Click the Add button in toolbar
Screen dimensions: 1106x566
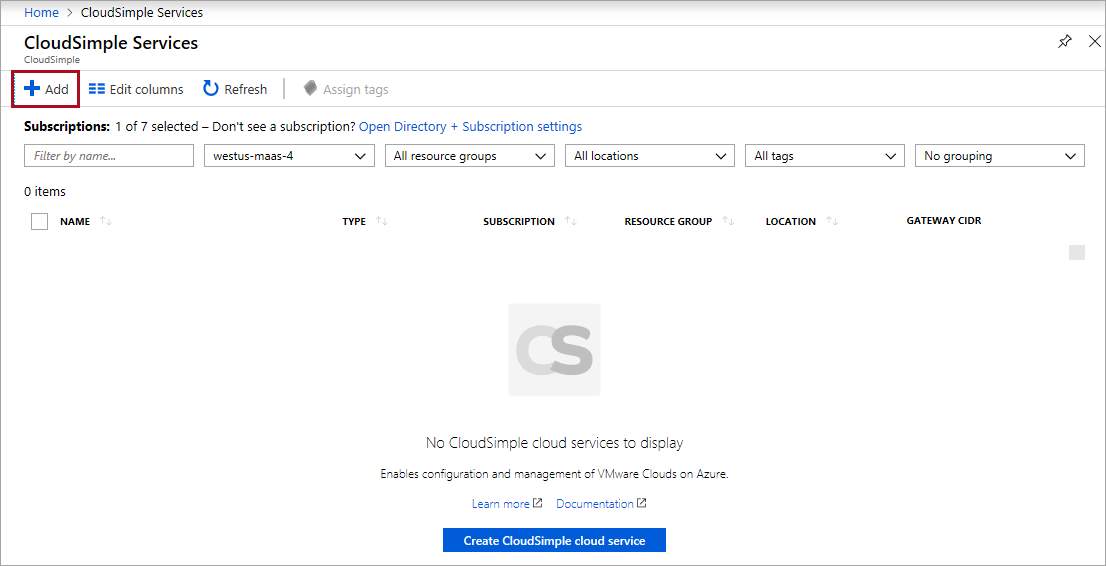pos(46,90)
